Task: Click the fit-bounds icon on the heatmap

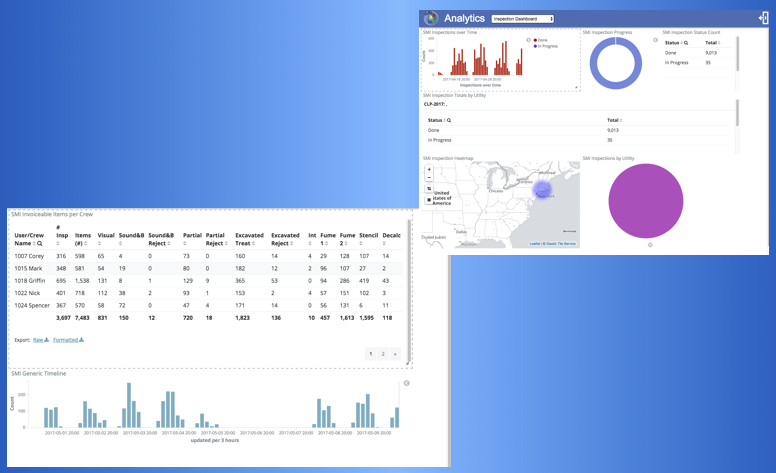Action: (429, 189)
